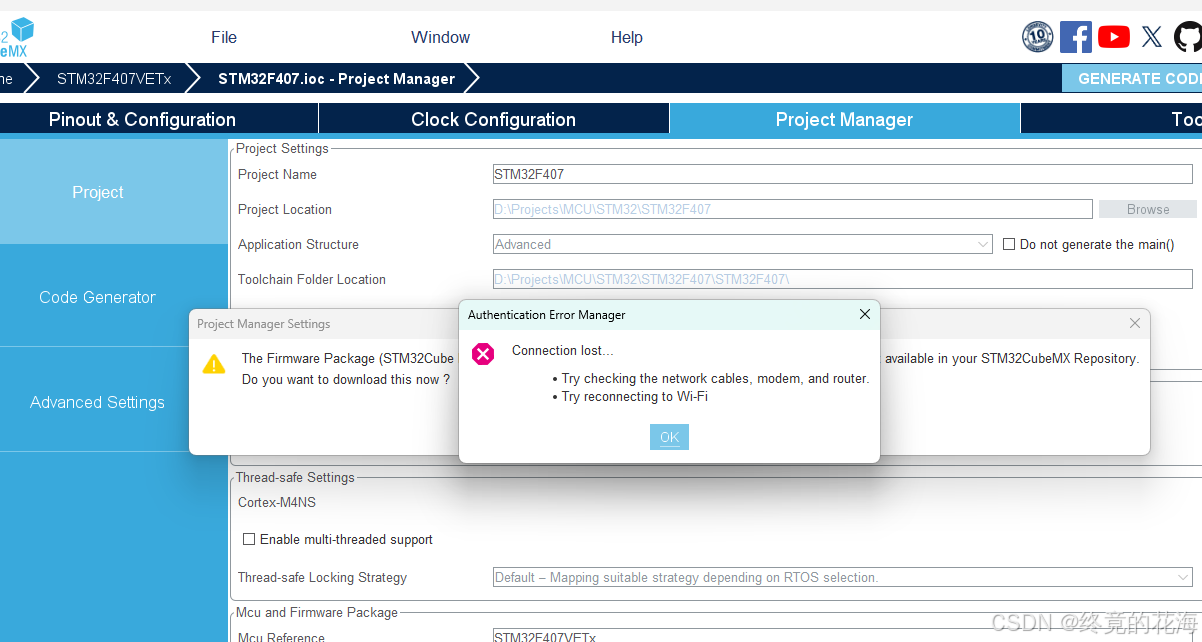Image resolution: width=1202 pixels, height=642 pixels.
Task: Click the Browse button for Project Location
Action: (x=1148, y=209)
